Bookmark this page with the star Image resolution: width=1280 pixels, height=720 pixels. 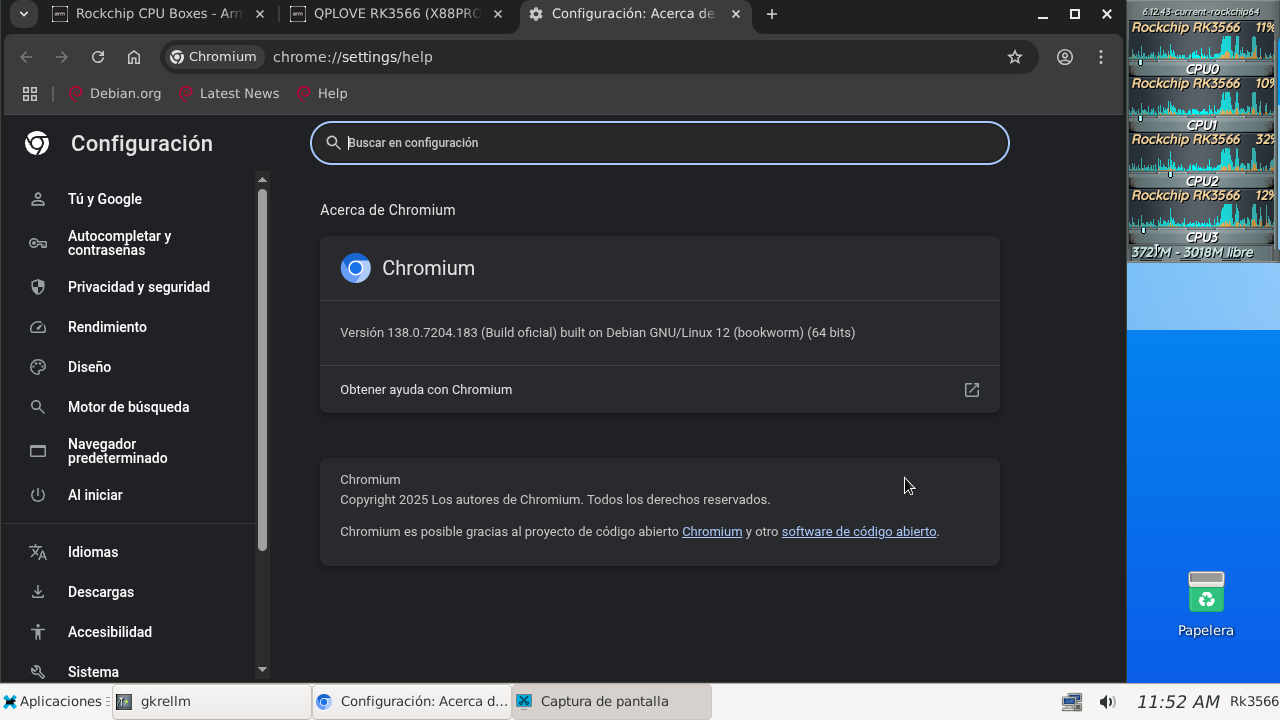point(1015,57)
